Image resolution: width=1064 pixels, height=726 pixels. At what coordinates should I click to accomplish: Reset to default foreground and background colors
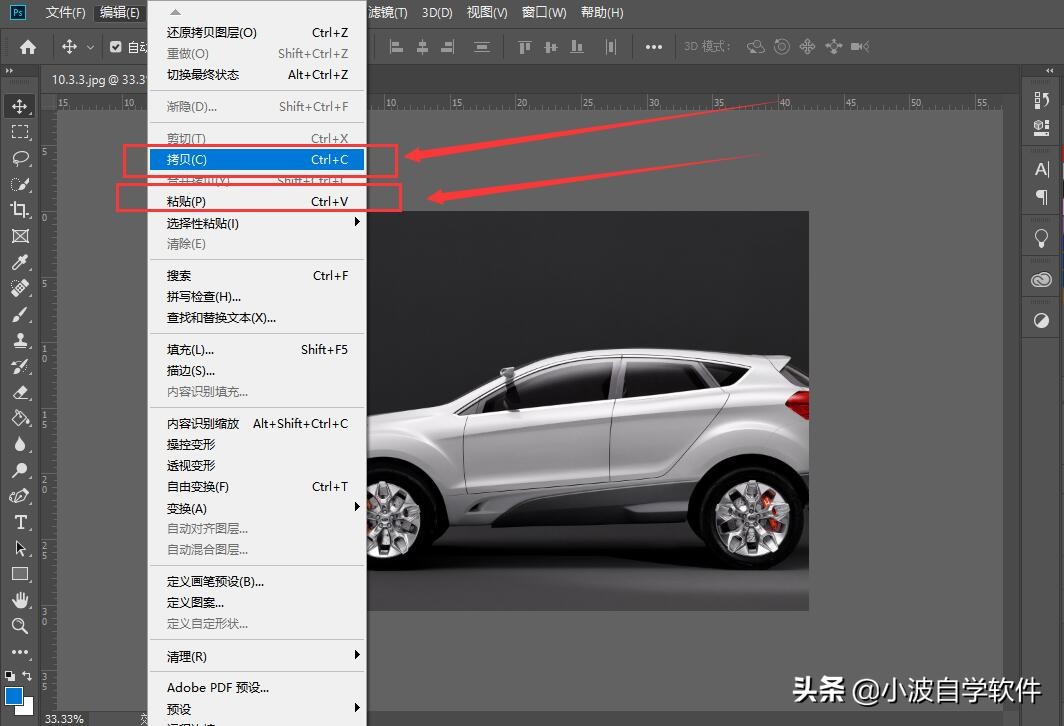[10, 676]
